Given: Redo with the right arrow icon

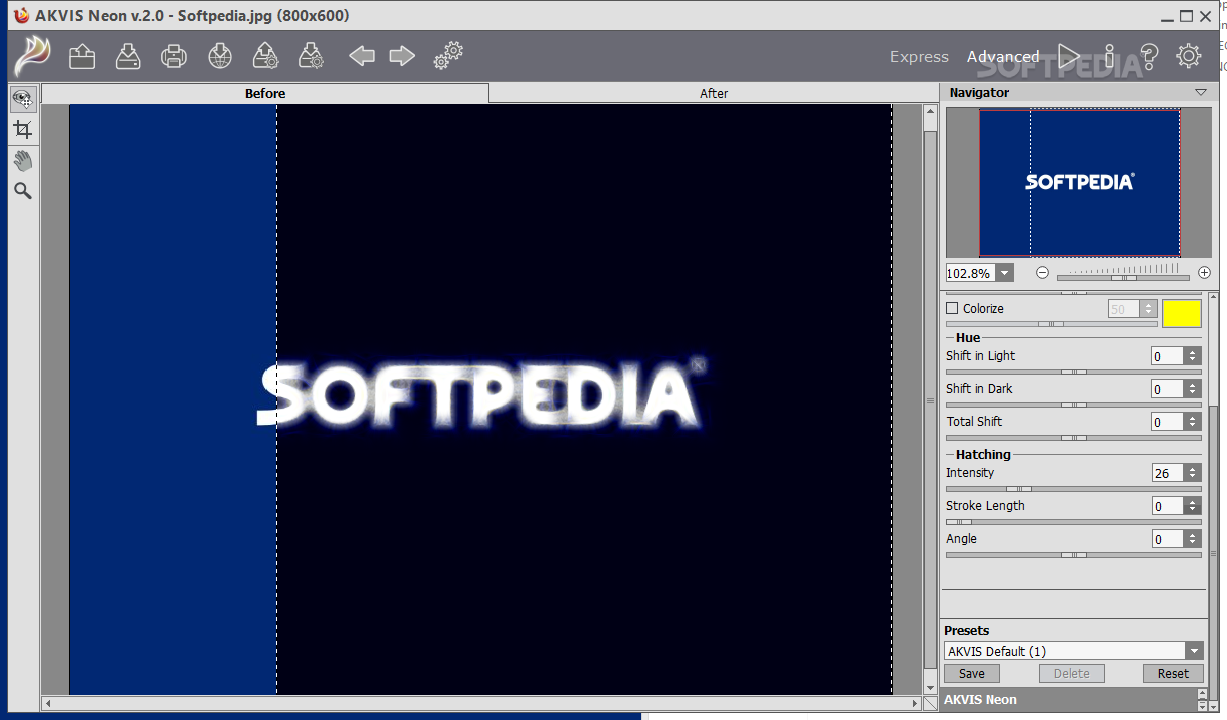Looking at the screenshot, I should click(402, 56).
